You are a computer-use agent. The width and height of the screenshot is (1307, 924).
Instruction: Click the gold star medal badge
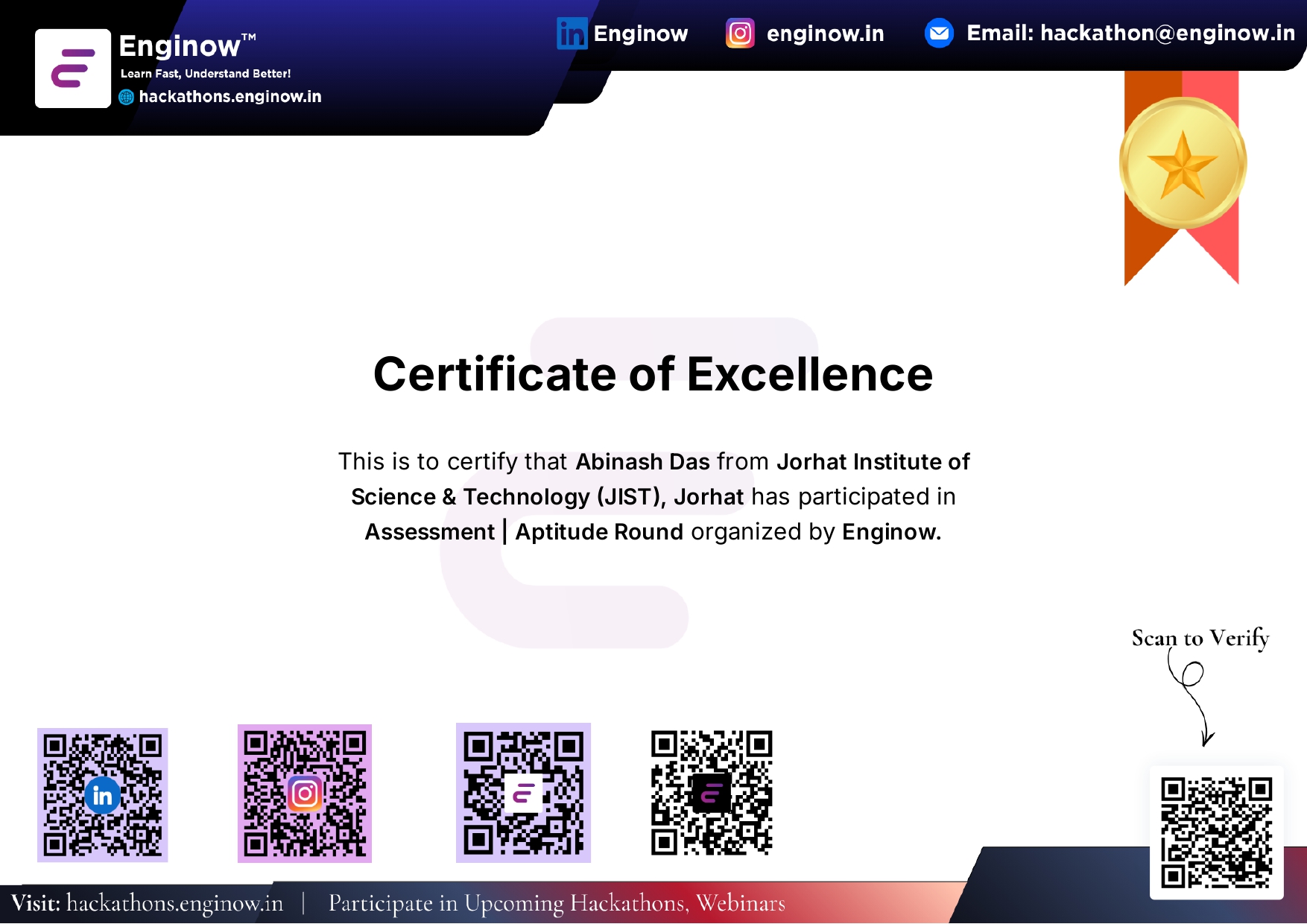click(1183, 162)
